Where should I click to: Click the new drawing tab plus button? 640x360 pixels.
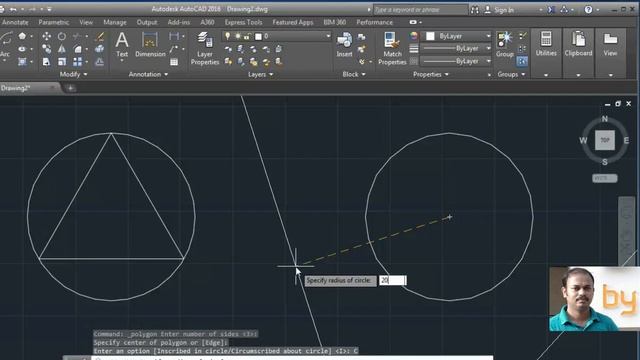pos(70,88)
